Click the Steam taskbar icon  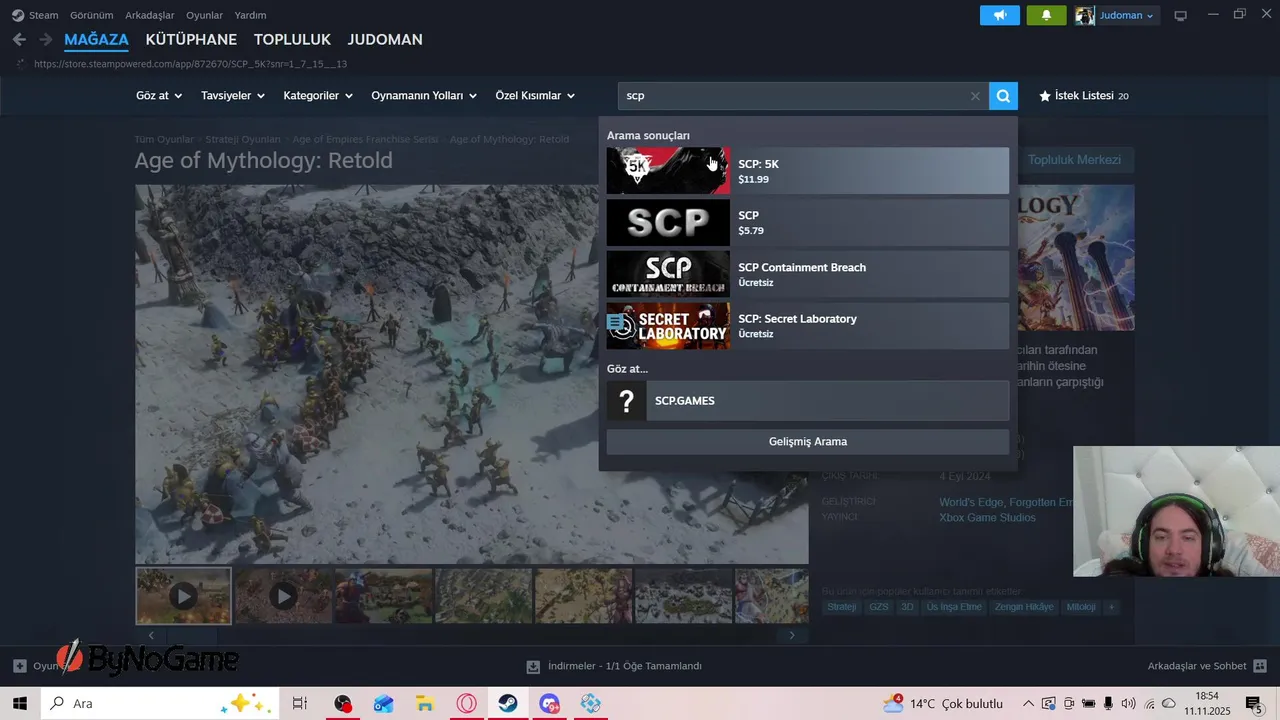[507, 703]
